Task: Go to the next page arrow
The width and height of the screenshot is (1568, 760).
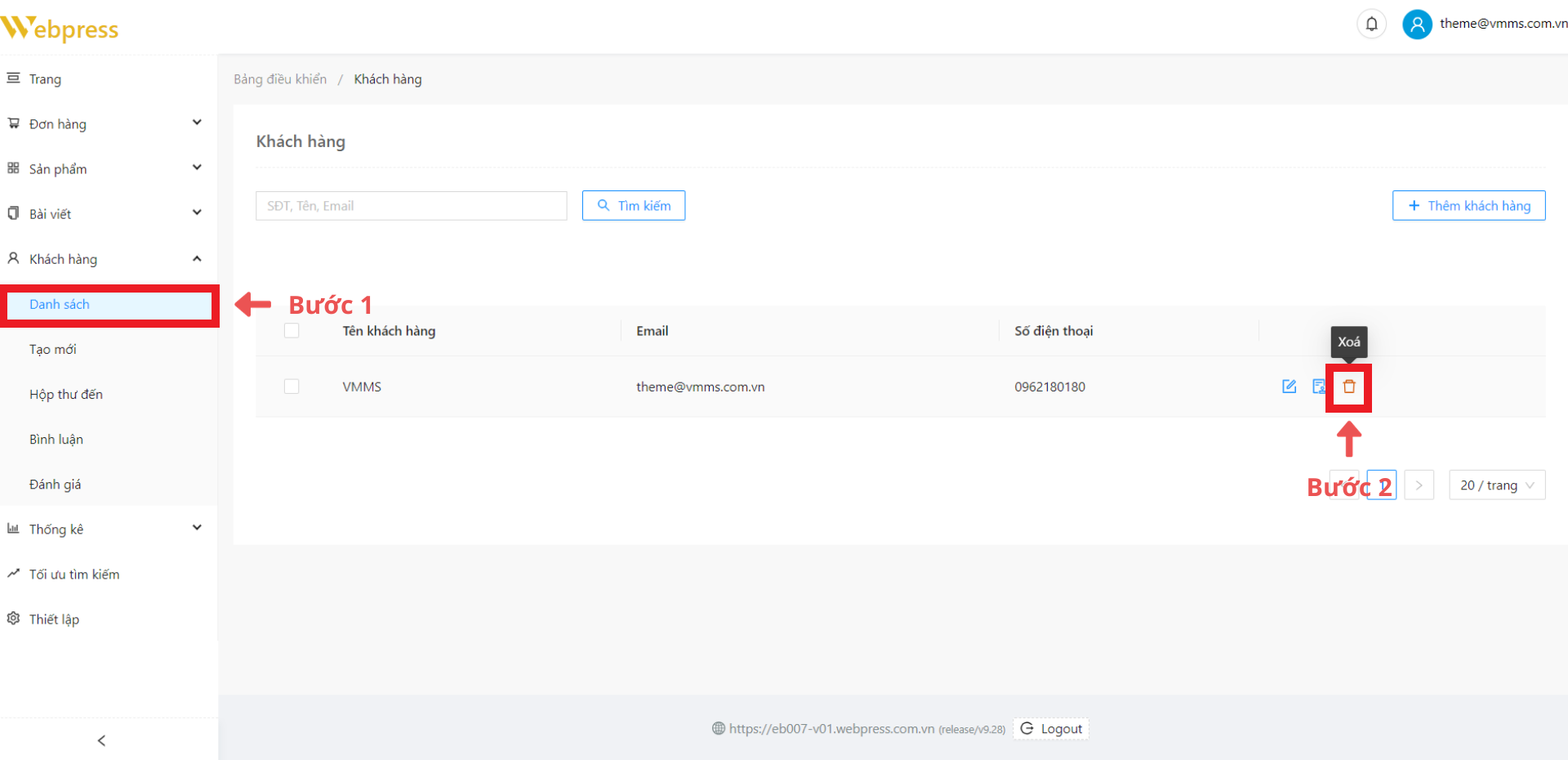Action: click(1419, 485)
